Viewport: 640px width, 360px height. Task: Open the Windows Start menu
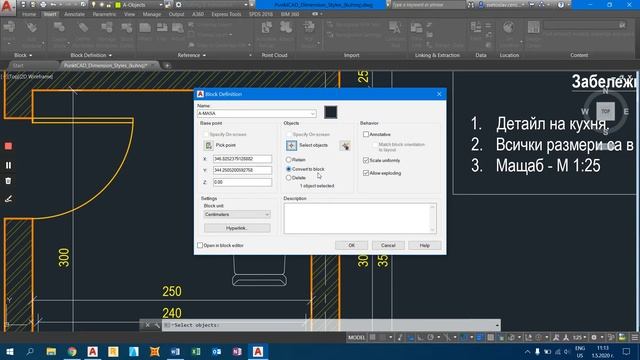[x=9, y=351]
